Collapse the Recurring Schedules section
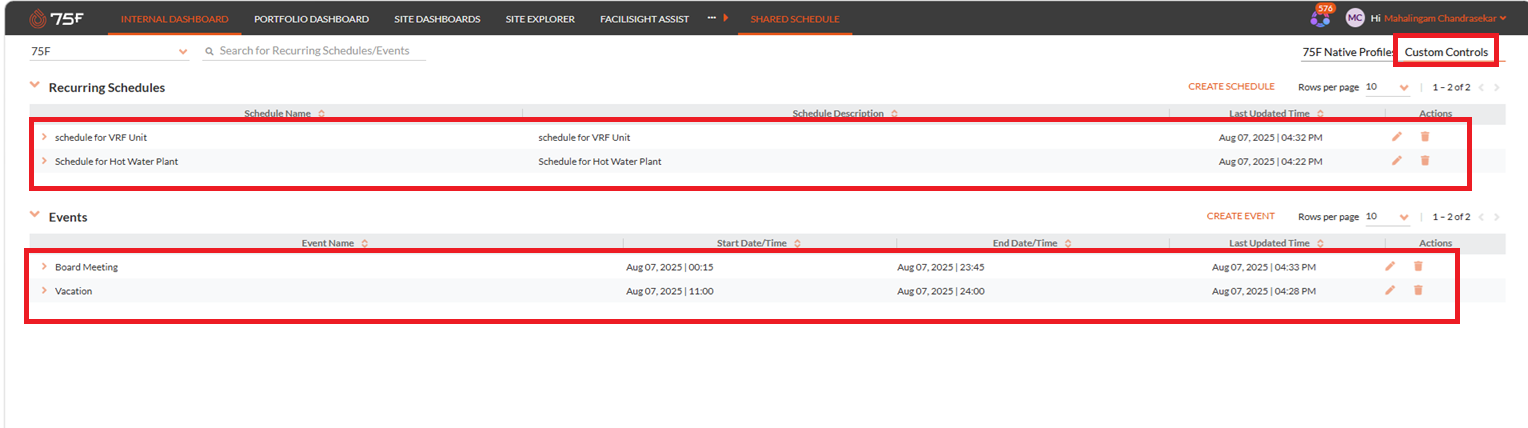 [35, 86]
